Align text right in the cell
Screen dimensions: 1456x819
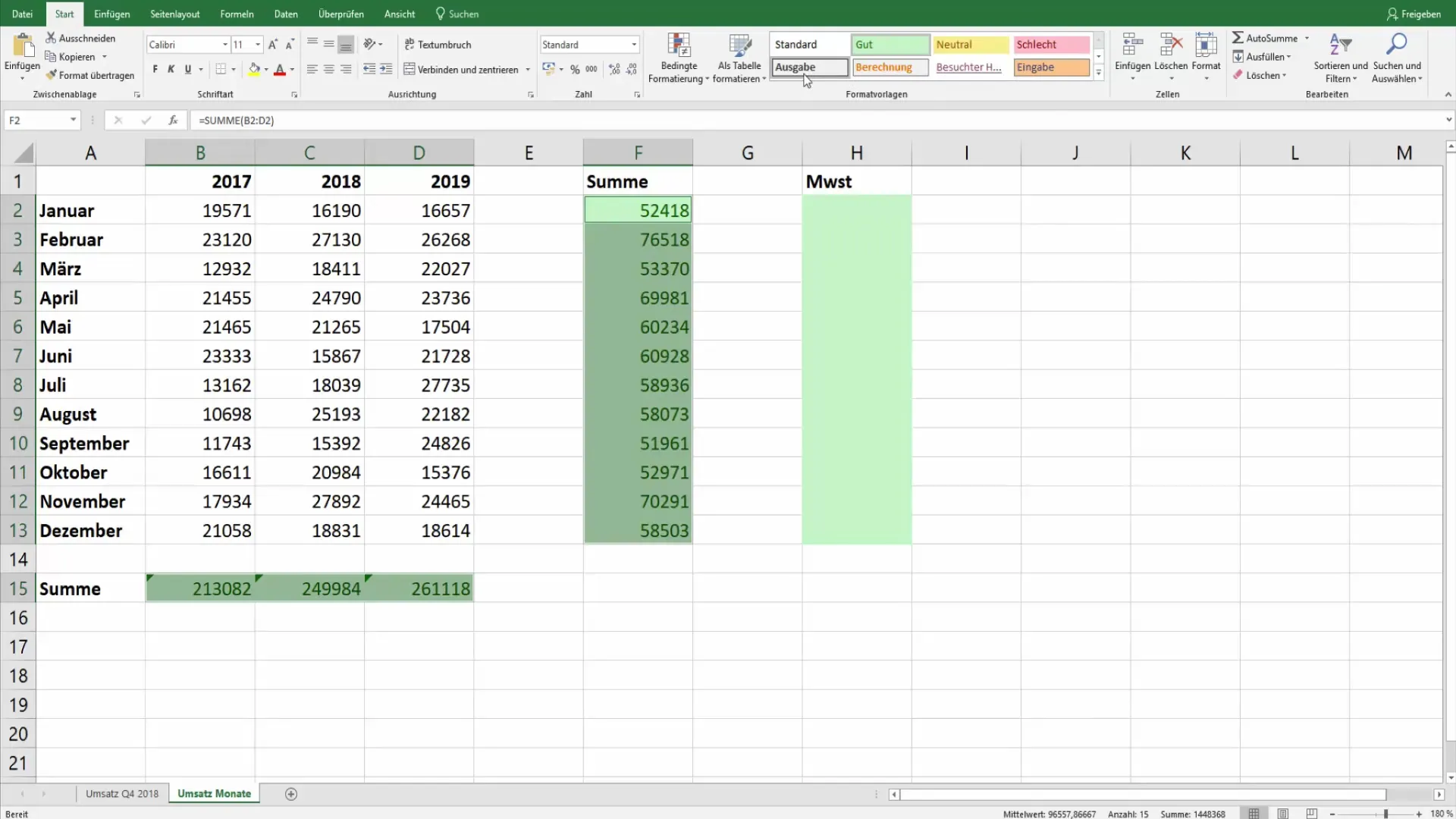click(x=346, y=69)
